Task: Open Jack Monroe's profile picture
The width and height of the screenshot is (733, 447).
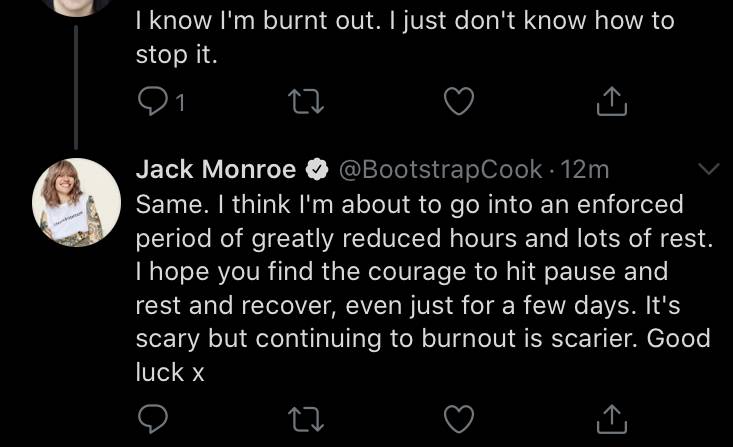Action: [77, 202]
